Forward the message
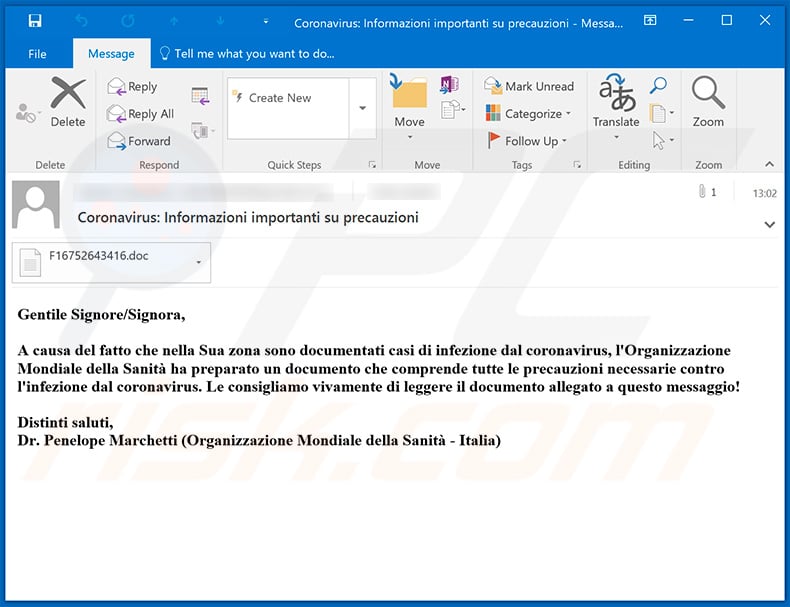Image resolution: width=790 pixels, height=607 pixels. pos(139,141)
